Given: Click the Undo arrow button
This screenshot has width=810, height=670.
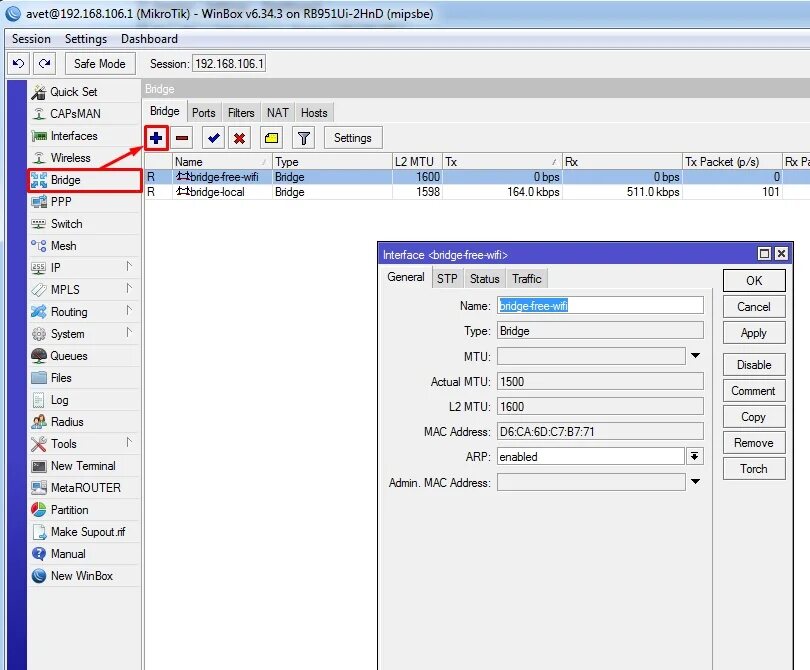Looking at the screenshot, I should [x=18, y=64].
